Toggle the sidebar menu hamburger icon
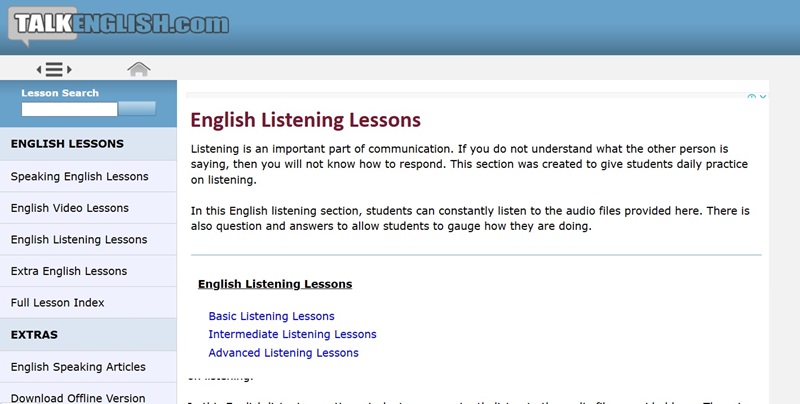Viewport: 800px width, 404px height. [54, 69]
